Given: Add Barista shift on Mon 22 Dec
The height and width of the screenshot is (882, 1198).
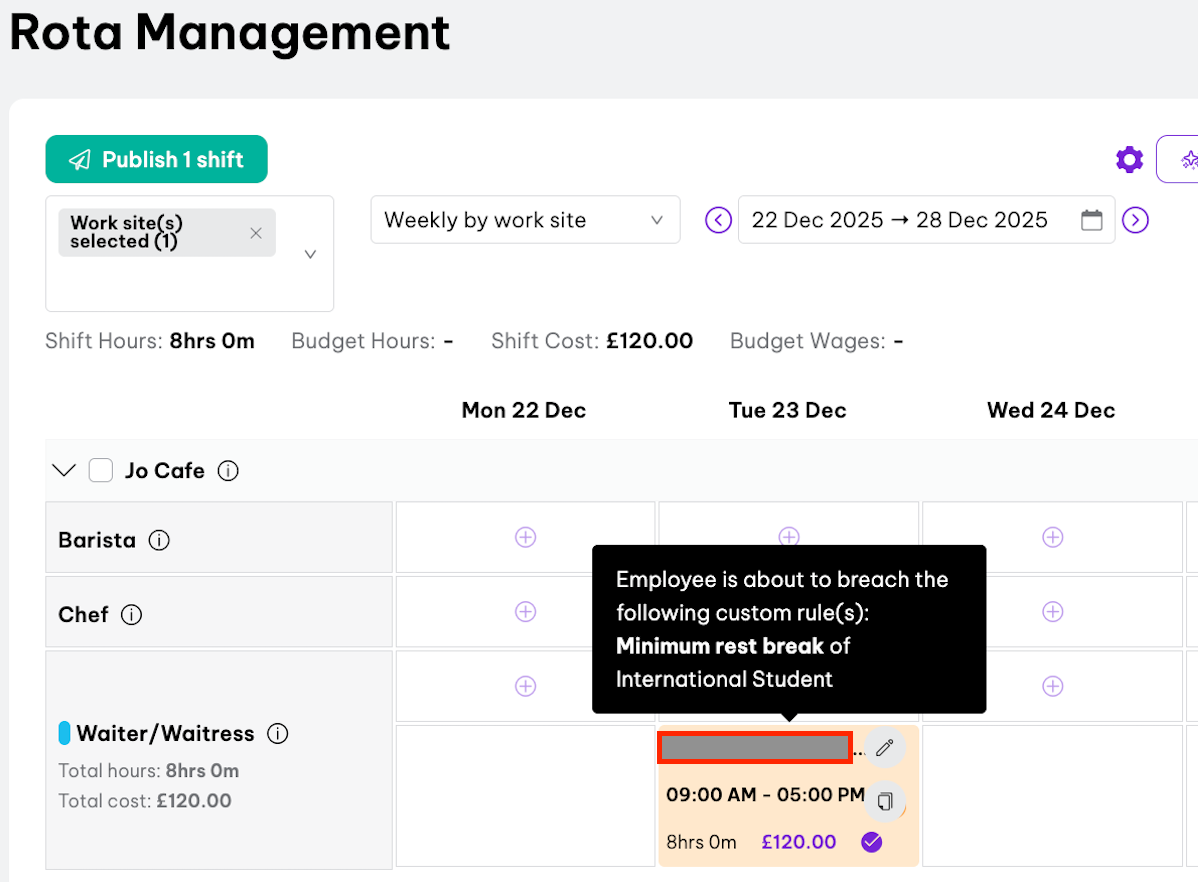Looking at the screenshot, I should (x=525, y=537).
